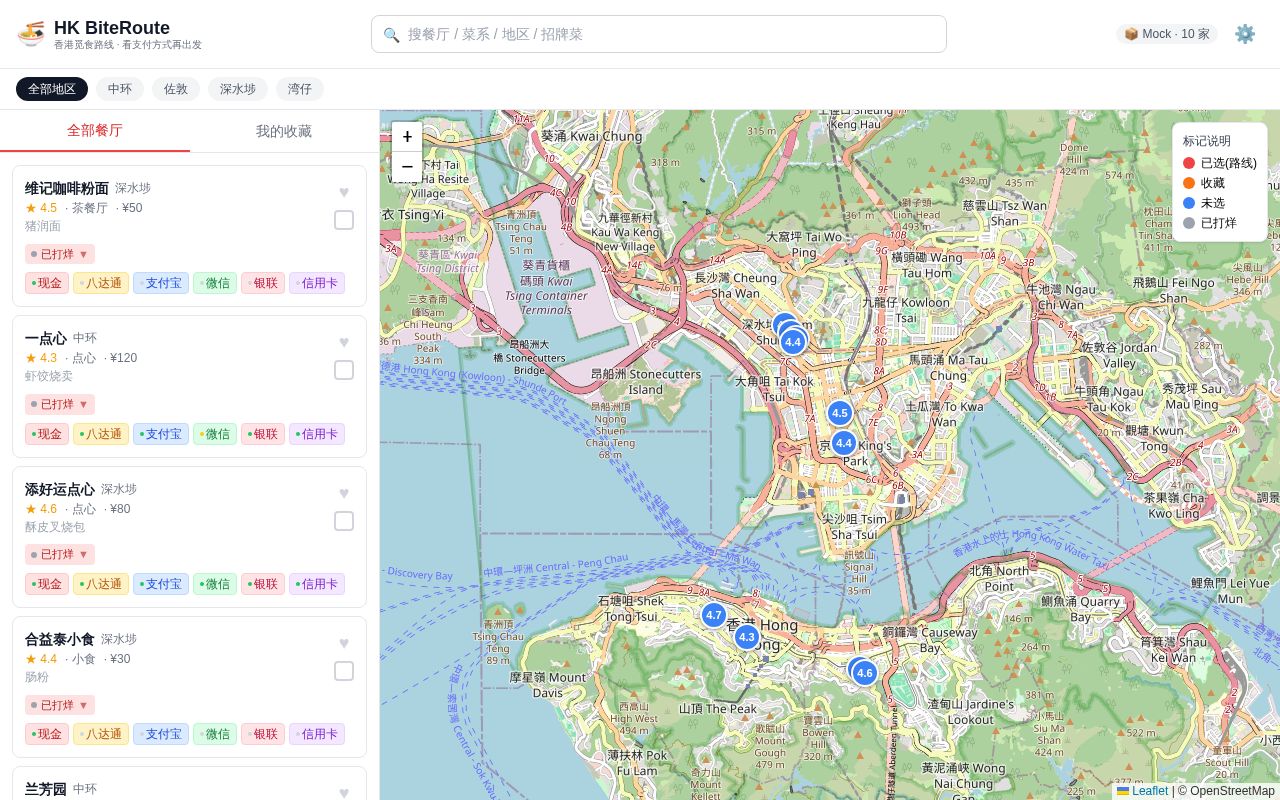Click 信用卡 payment tag of 一点心
Image resolution: width=1280 pixels, height=800 pixels.
317,434
